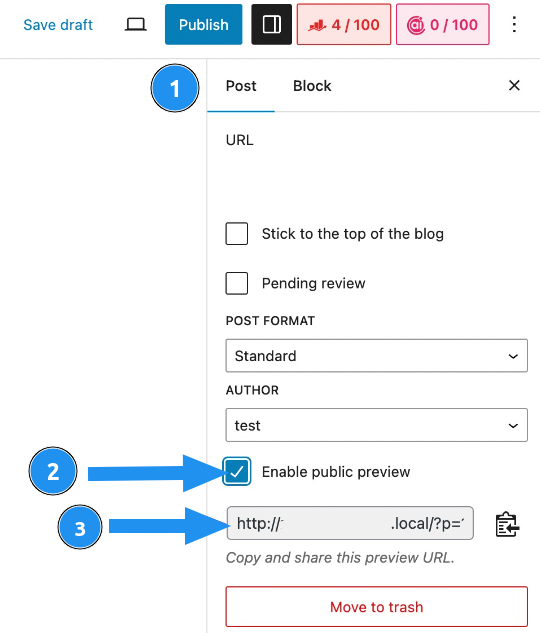Viewport: 540px width, 633px height.
Task: Open the SEO score 4/100 indicator
Action: [x=344, y=25]
